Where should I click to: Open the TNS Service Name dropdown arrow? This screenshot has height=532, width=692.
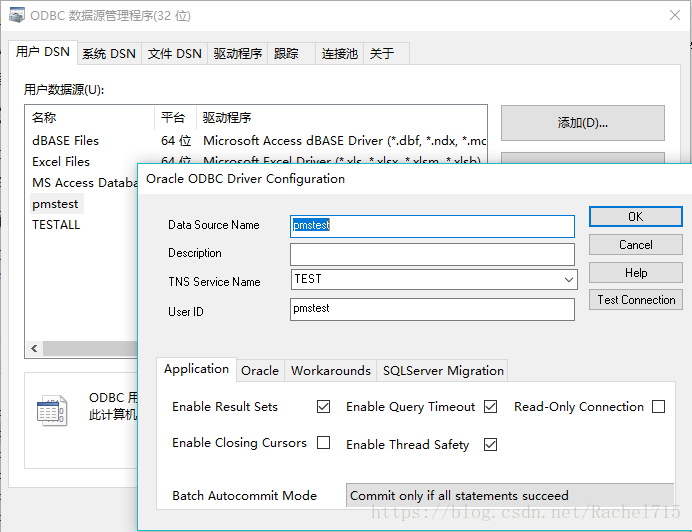pos(568,279)
